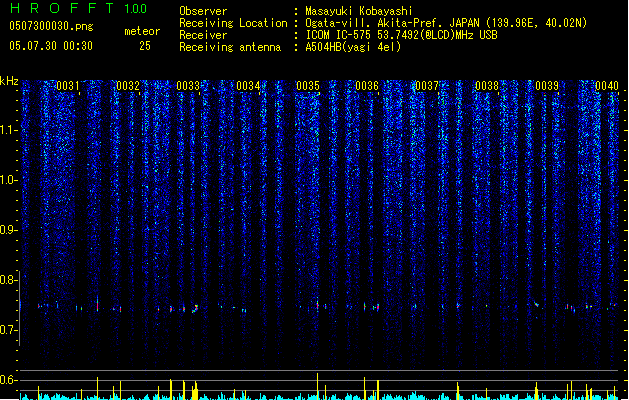Click the 0.9 kHz axis tick label
Screen dimensions: 629x400
pyautogui.click(x=9, y=230)
